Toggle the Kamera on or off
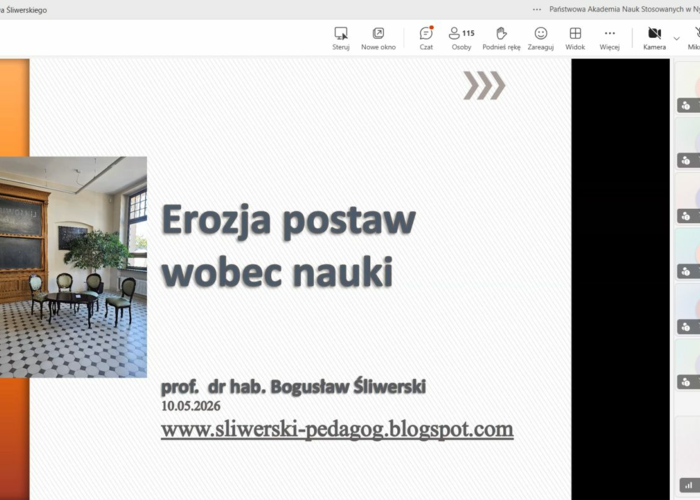Viewport: 700px width, 500px height. coord(654,38)
